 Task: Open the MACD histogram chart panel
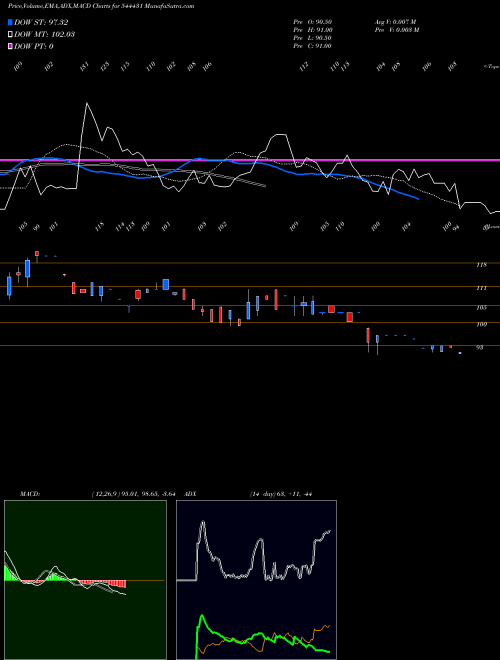pos(85,580)
